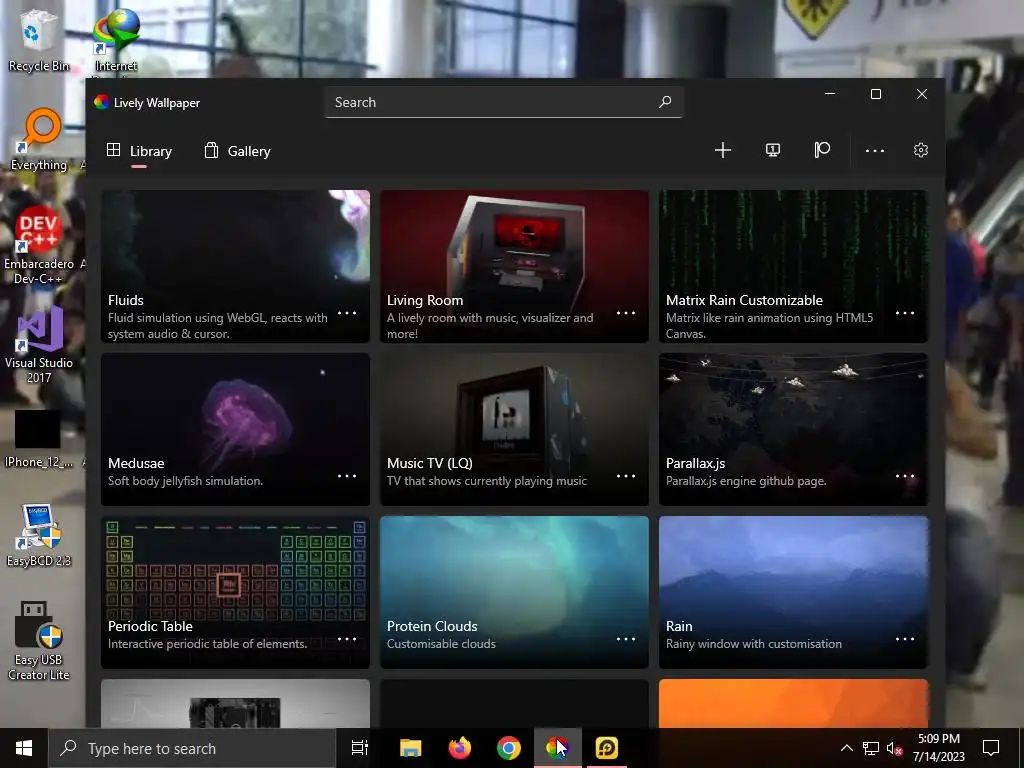The width and height of the screenshot is (1024, 768).
Task: Open options menu for Periodic Table wallpaper
Action: pos(347,639)
